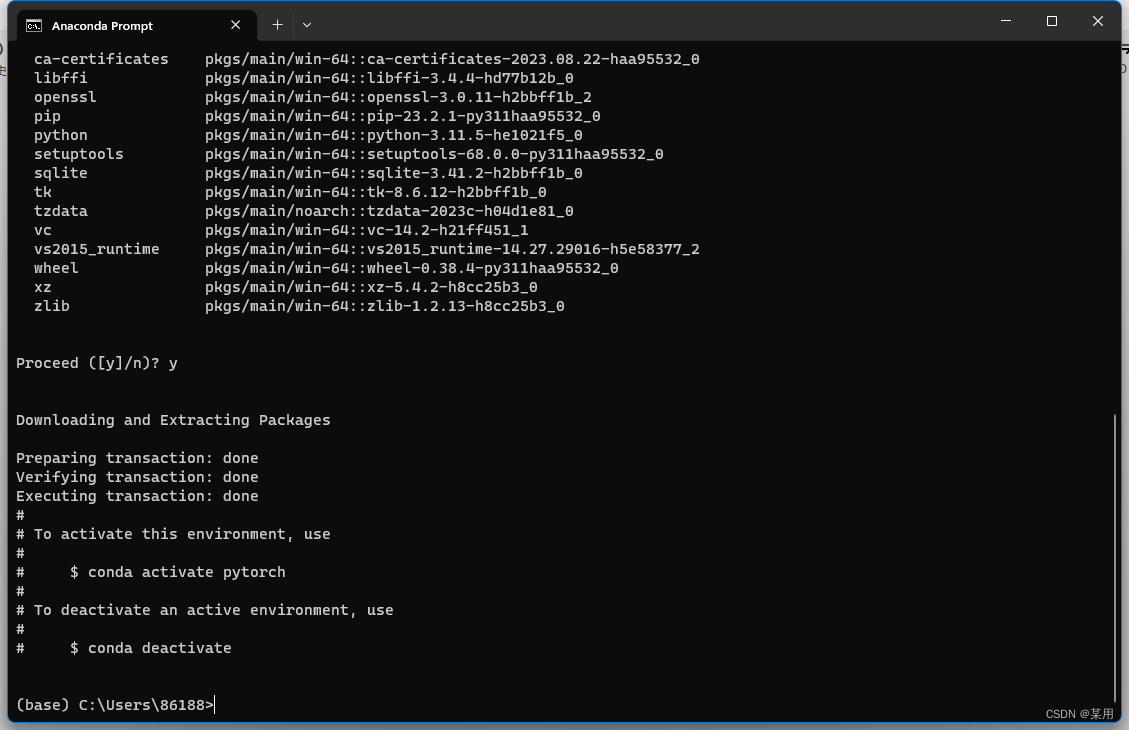Image resolution: width=1129 pixels, height=730 pixels.
Task: Click the 'setuptools' package name
Action: pyautogui.click(x=78, y=154)
